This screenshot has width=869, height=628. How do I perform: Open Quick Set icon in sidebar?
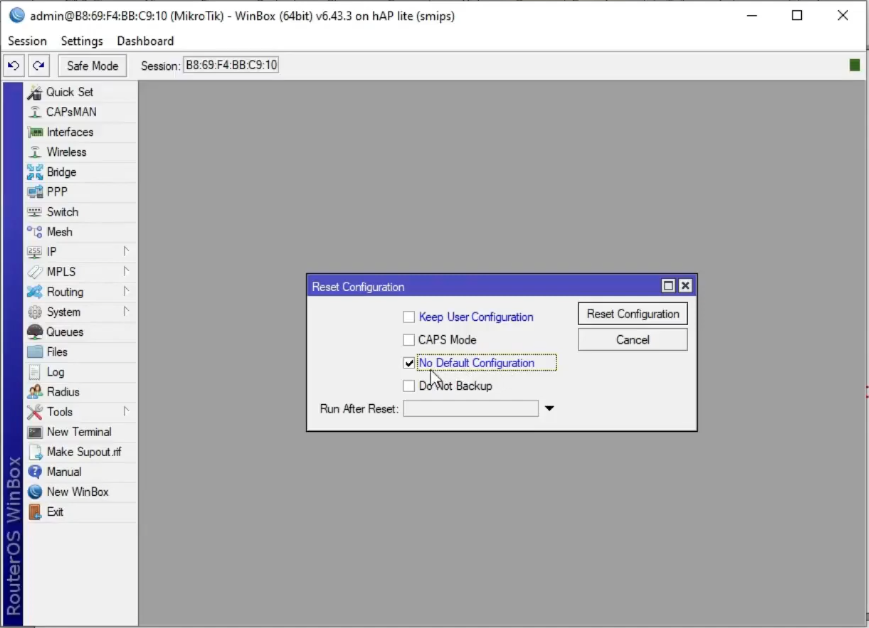click(35, 92)
